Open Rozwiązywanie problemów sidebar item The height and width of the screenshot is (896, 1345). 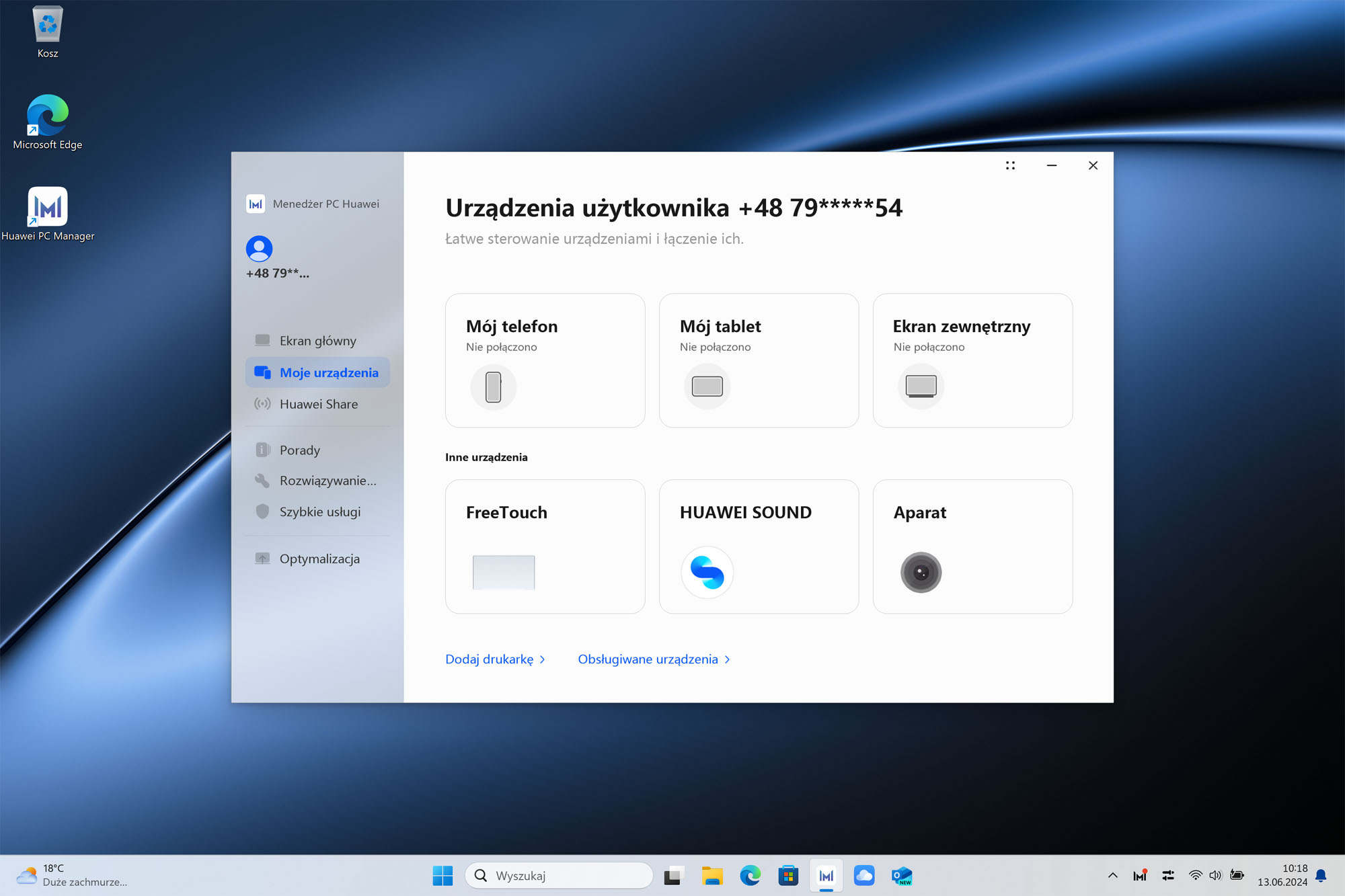[x=317, y=481]
